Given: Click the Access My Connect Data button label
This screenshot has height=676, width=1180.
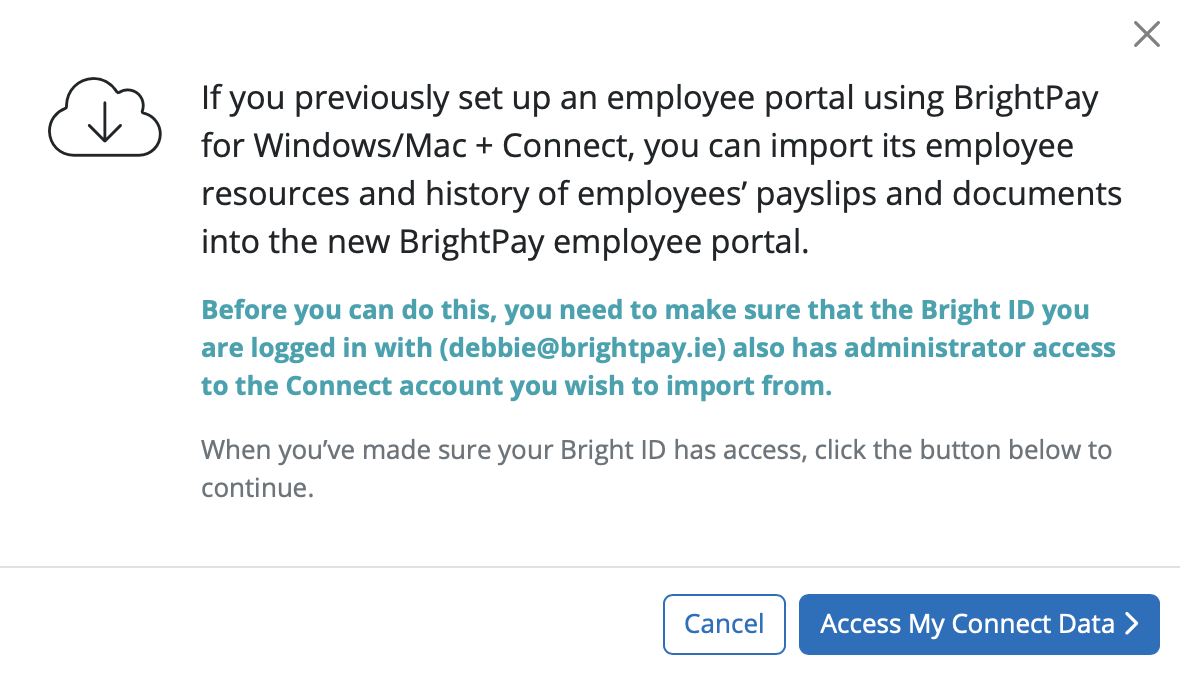Looking at the screenshot, I should (967, 624).
